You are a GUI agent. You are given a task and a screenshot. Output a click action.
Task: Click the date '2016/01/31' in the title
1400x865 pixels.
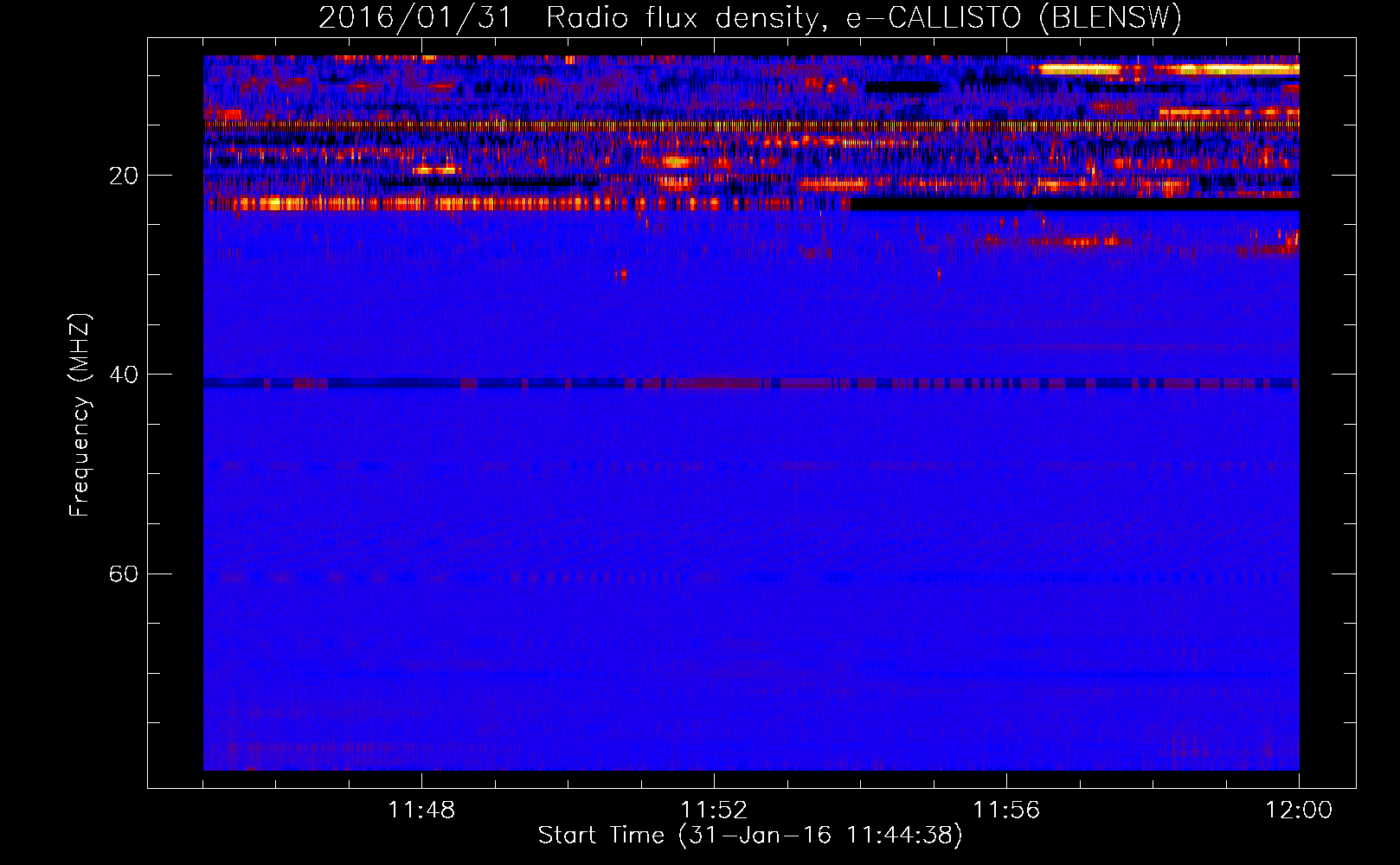click(415, 18)
